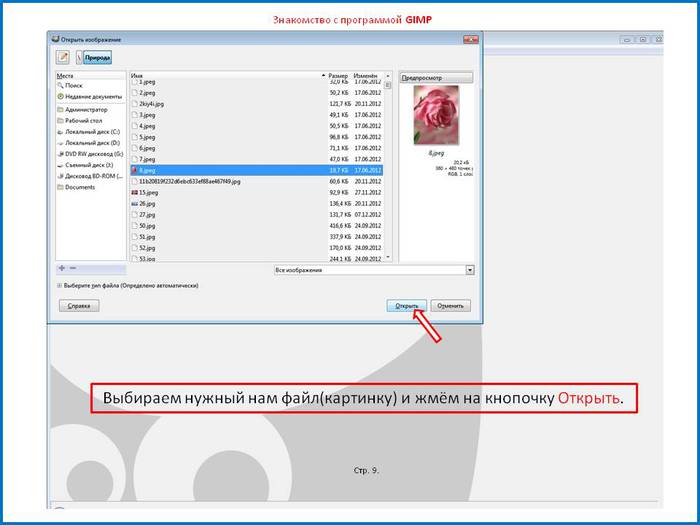The image size is (700, 525).
Task: Click the 416,6 КБ size cell
Action: click(340, 226)
